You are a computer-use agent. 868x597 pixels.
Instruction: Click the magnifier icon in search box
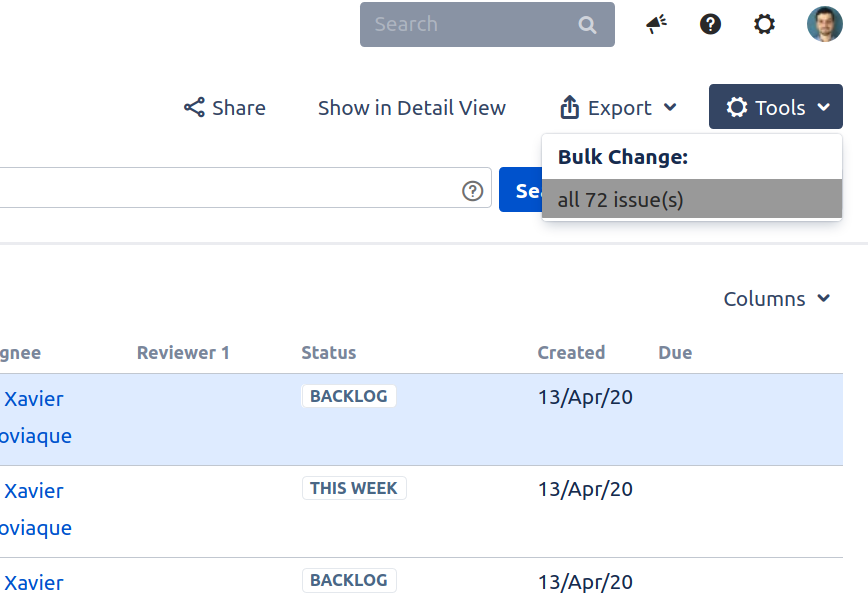coord(587,25)
